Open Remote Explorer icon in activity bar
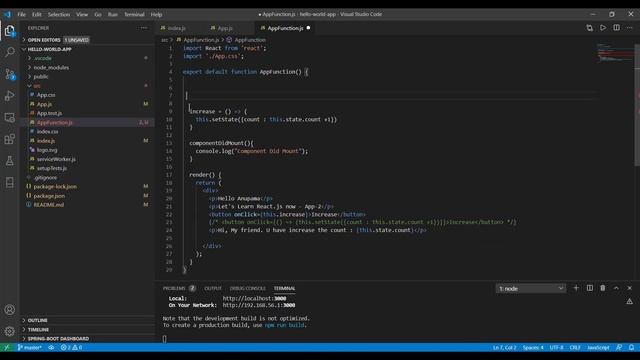 10,118
